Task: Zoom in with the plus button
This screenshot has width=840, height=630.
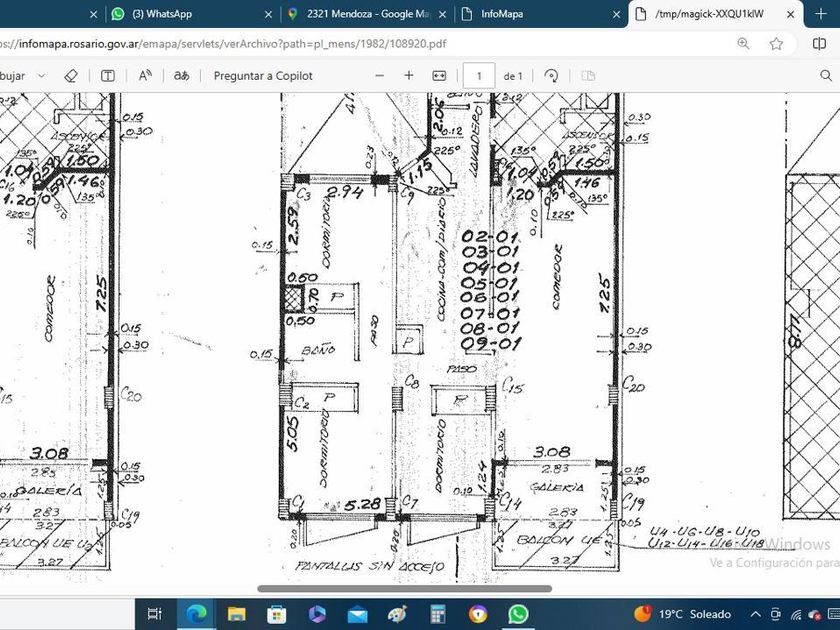Action: click(409, 76)
